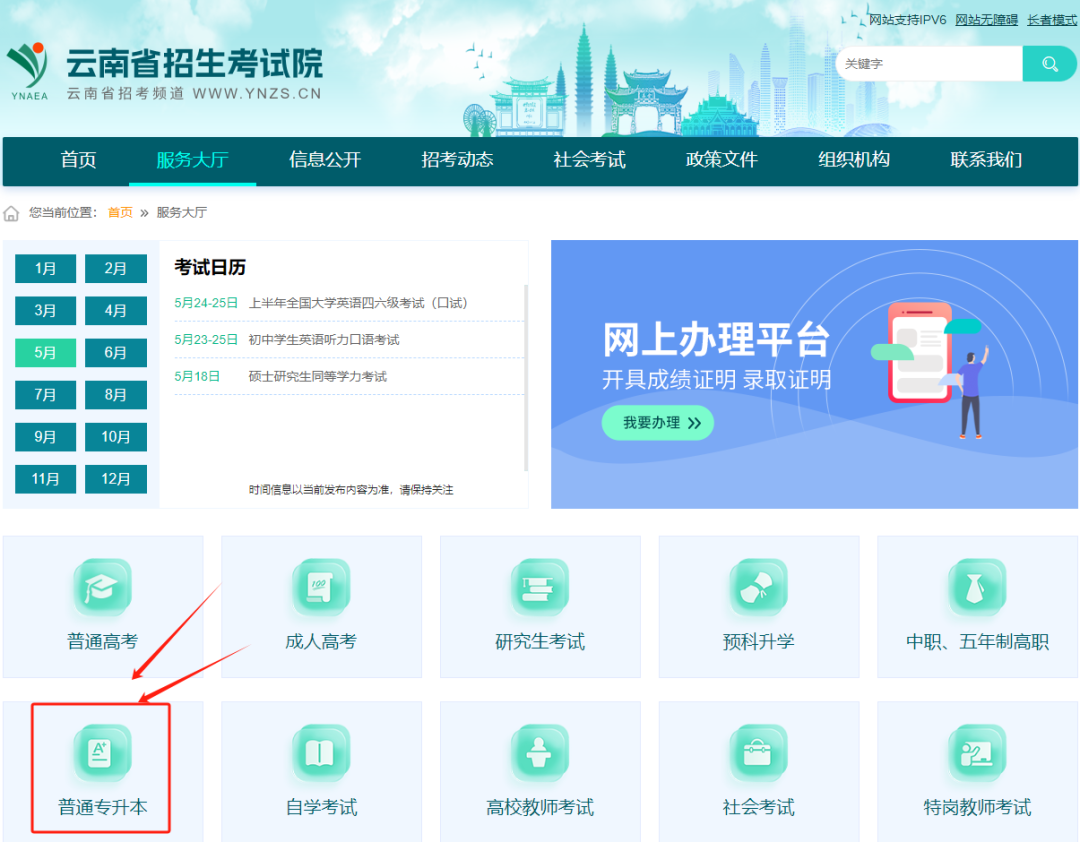This screenshot has width=1080, height=842.
Task: Click 普通专升本 label text
Action: tap(102, 807)
